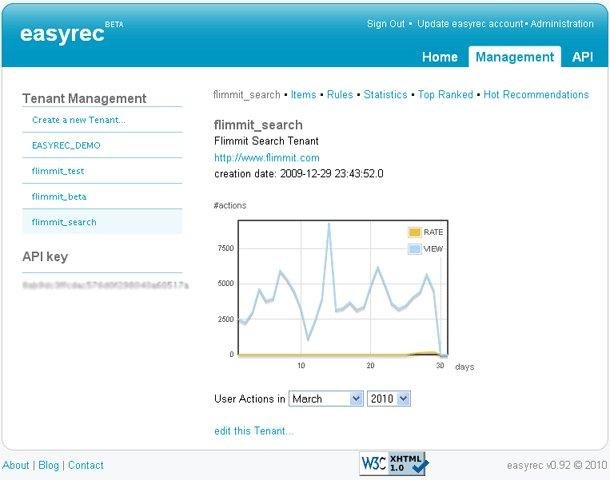The image size is (610, 480).
Task: Switch to the Management tab
Action: point(515,57)
